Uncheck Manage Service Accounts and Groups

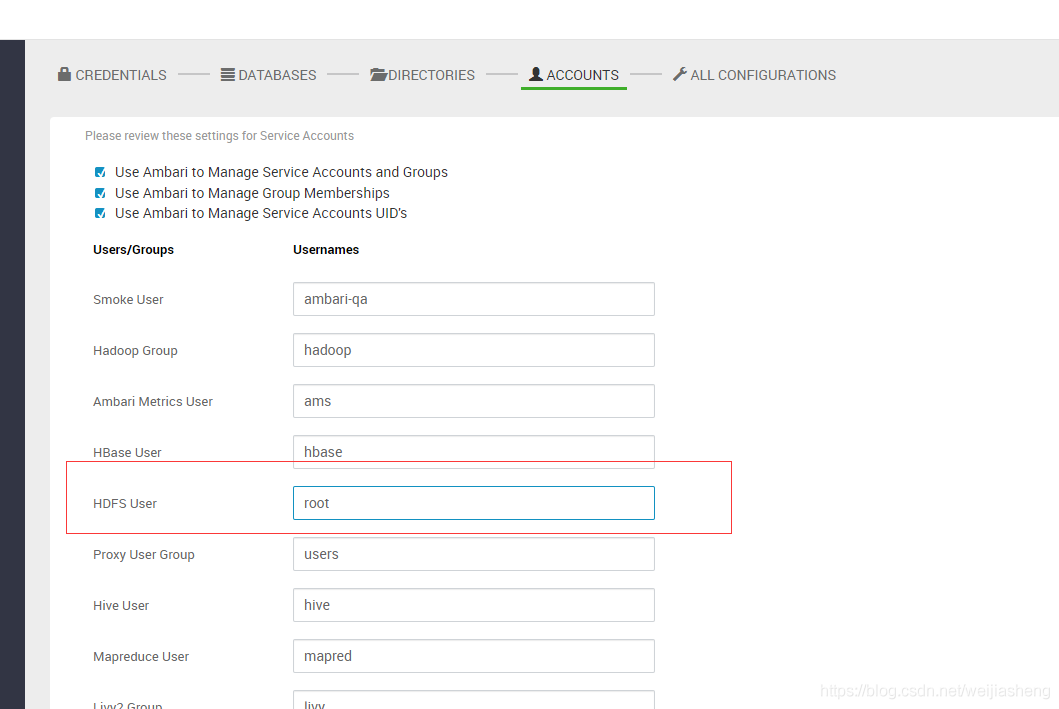pyautogui.click(x=100, y=172)
